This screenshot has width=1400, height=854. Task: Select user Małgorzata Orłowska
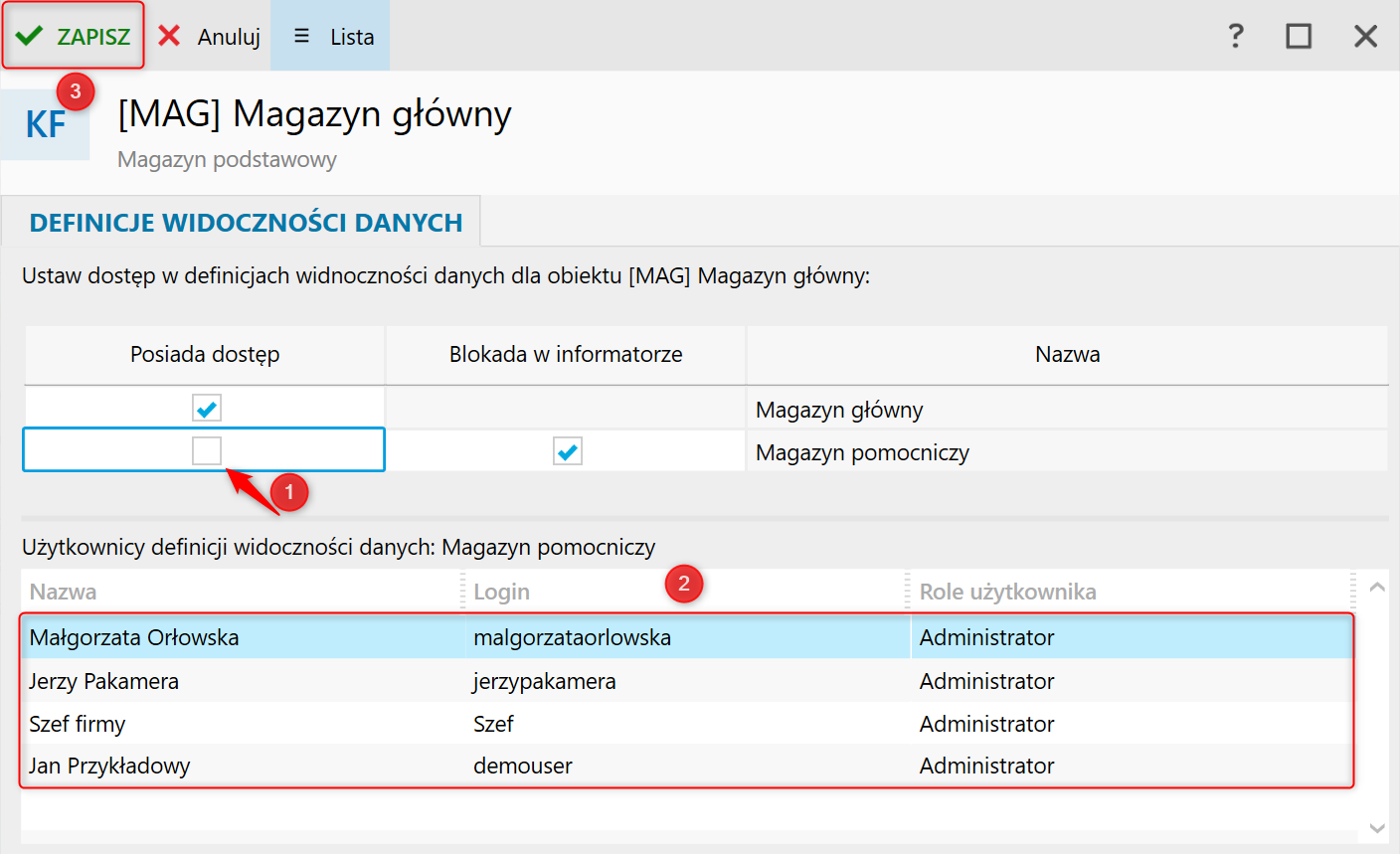click(x=687, y=637)
